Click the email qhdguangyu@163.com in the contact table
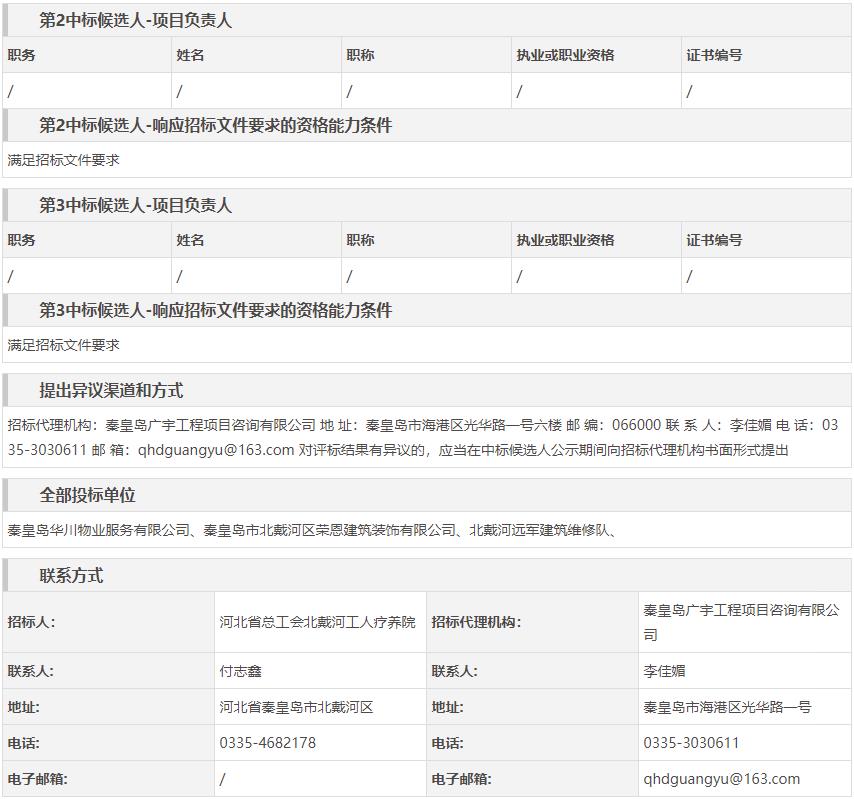 (x=721, y=779)
